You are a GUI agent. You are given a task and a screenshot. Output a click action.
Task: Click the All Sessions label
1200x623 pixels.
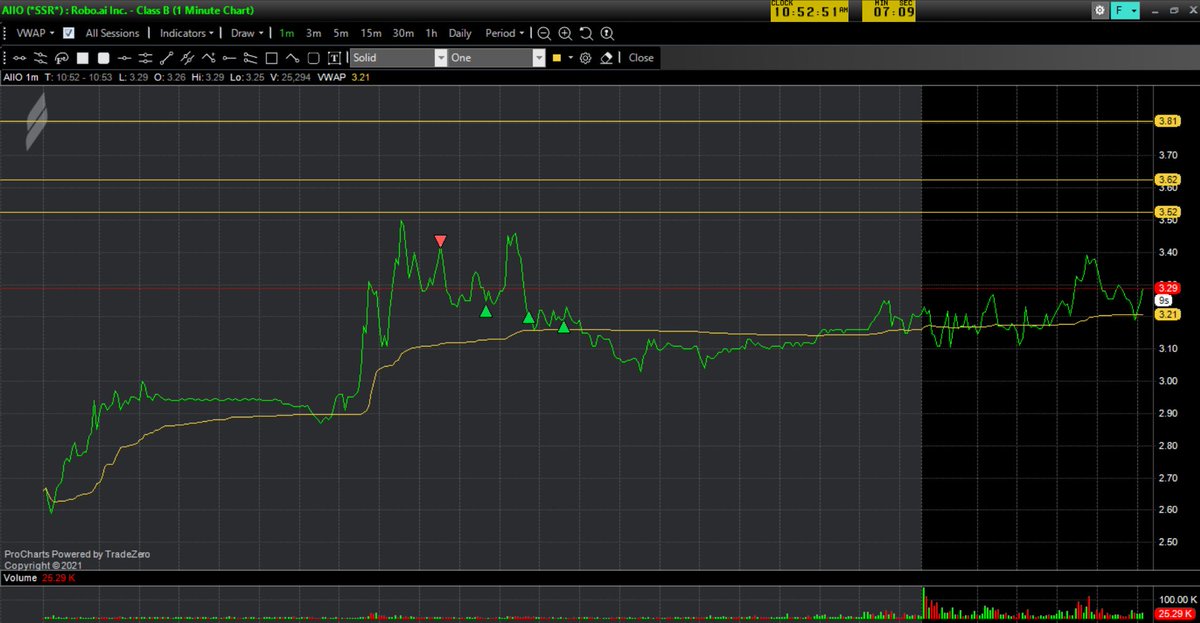[x=113, y=33]
